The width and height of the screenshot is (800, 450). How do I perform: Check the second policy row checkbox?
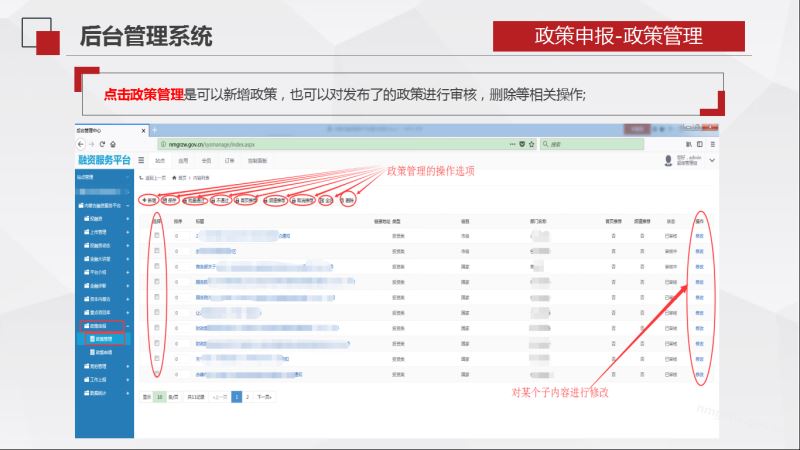(x=157, y=251)
